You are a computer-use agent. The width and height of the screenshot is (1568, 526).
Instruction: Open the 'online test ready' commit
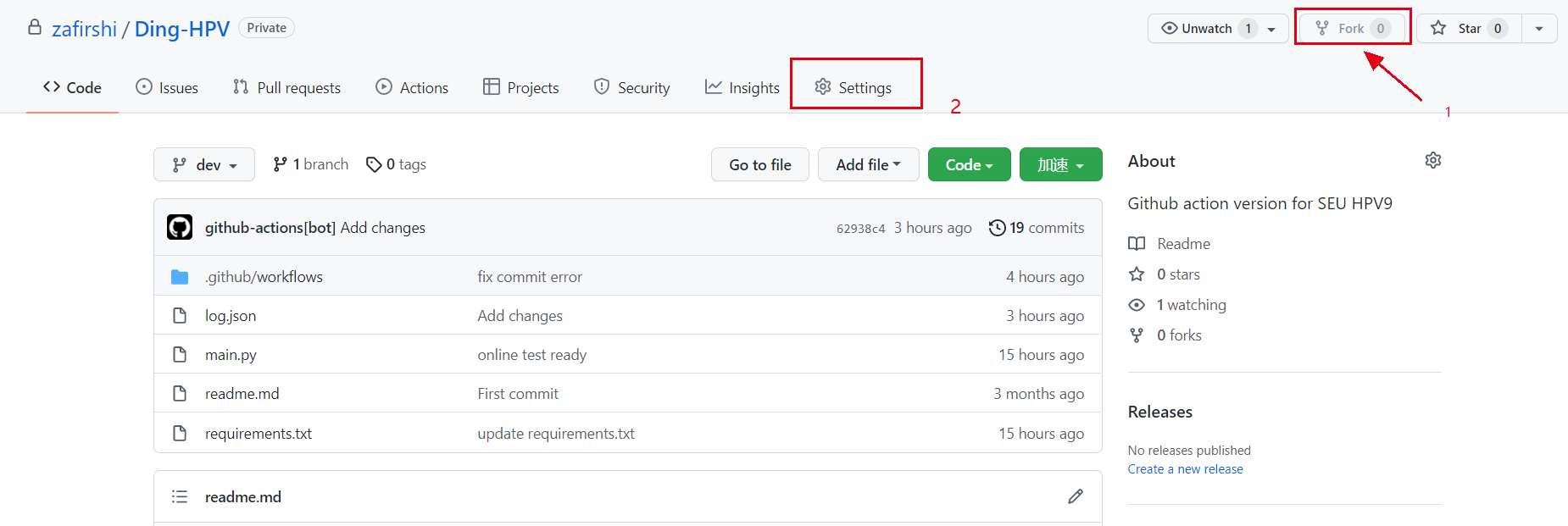[x=531, y=355]
